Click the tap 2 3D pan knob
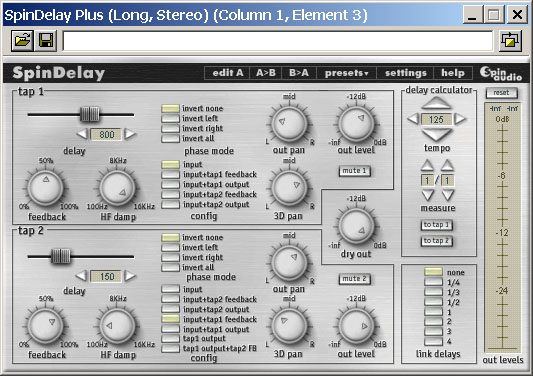This screenshot has height=376, width=533. pyautogui.click(x=289, y=326)
